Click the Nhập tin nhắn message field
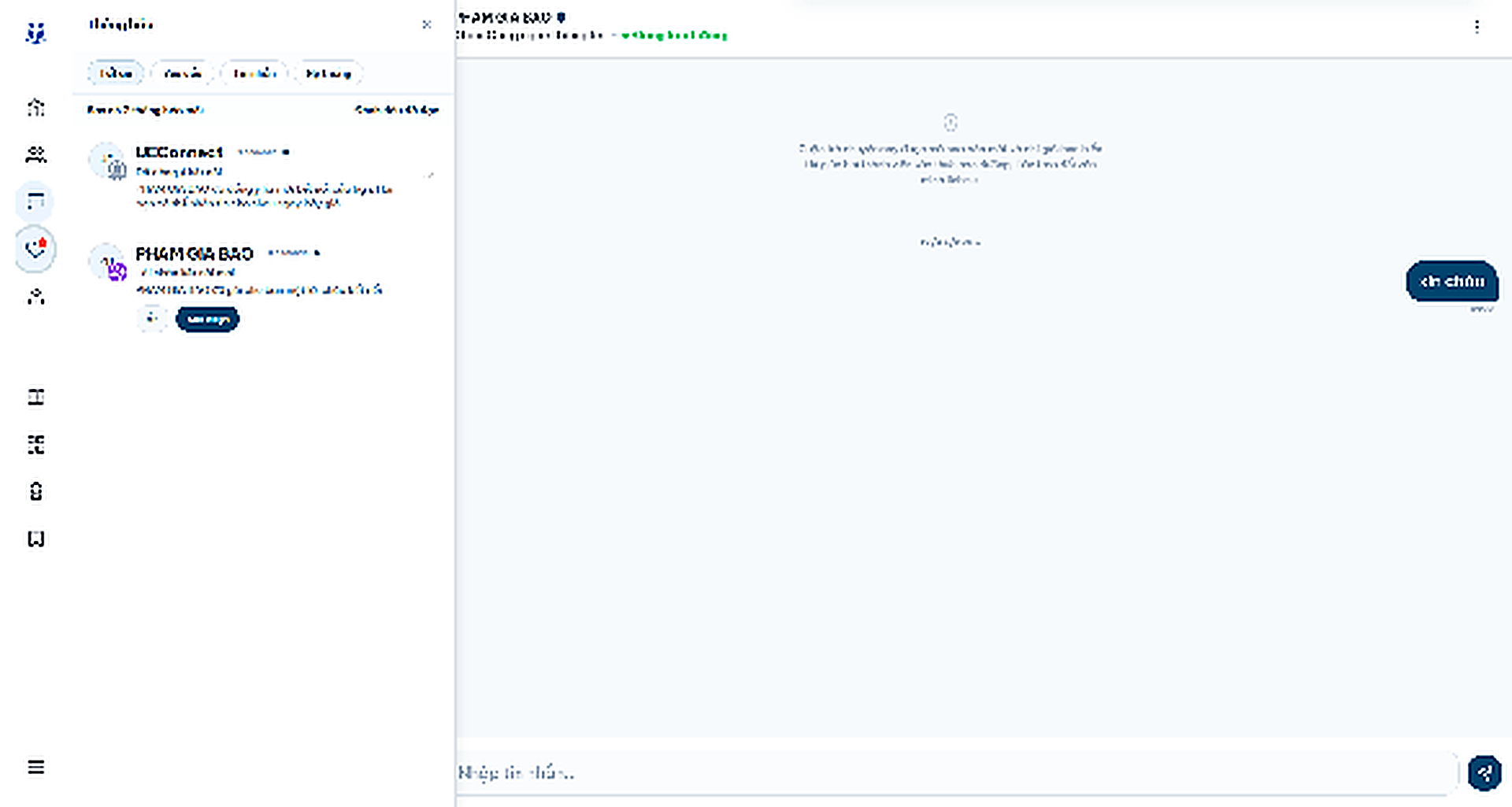Viewport: 1512px width, 807px height. pos(956,772)
